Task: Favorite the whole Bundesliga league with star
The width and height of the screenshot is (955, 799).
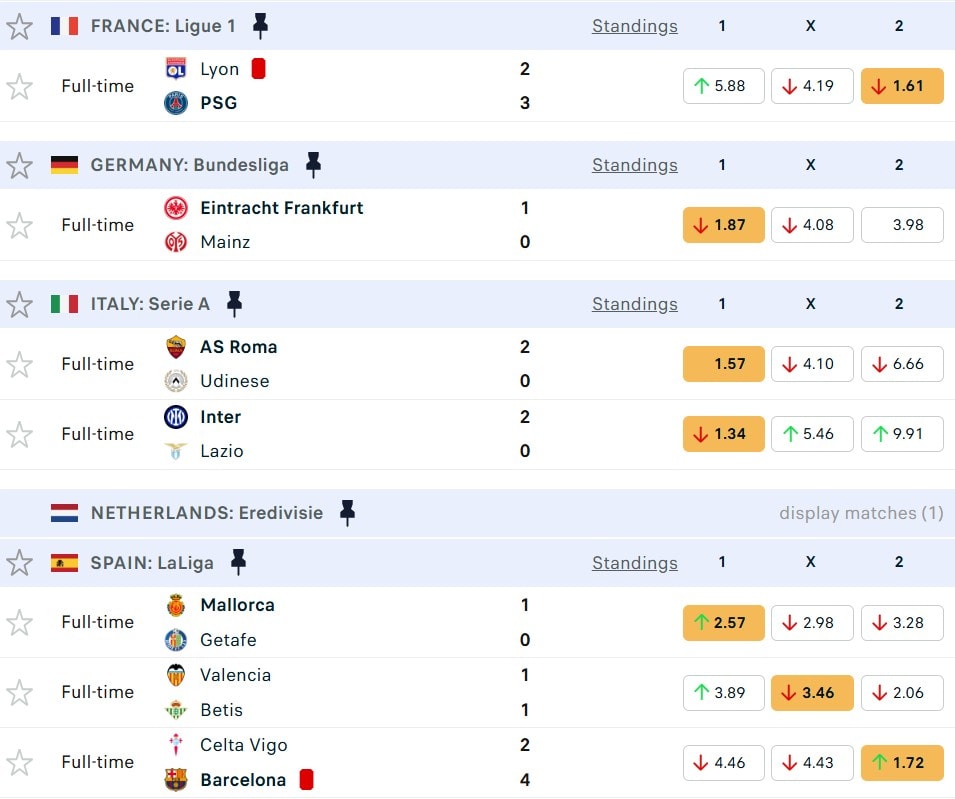Action: pyautogui.click(x=19, y=165)
